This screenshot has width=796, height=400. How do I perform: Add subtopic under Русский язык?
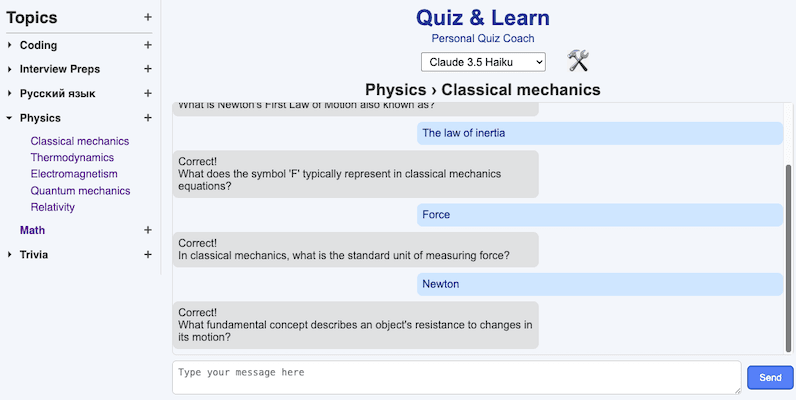tap(148, 94)
